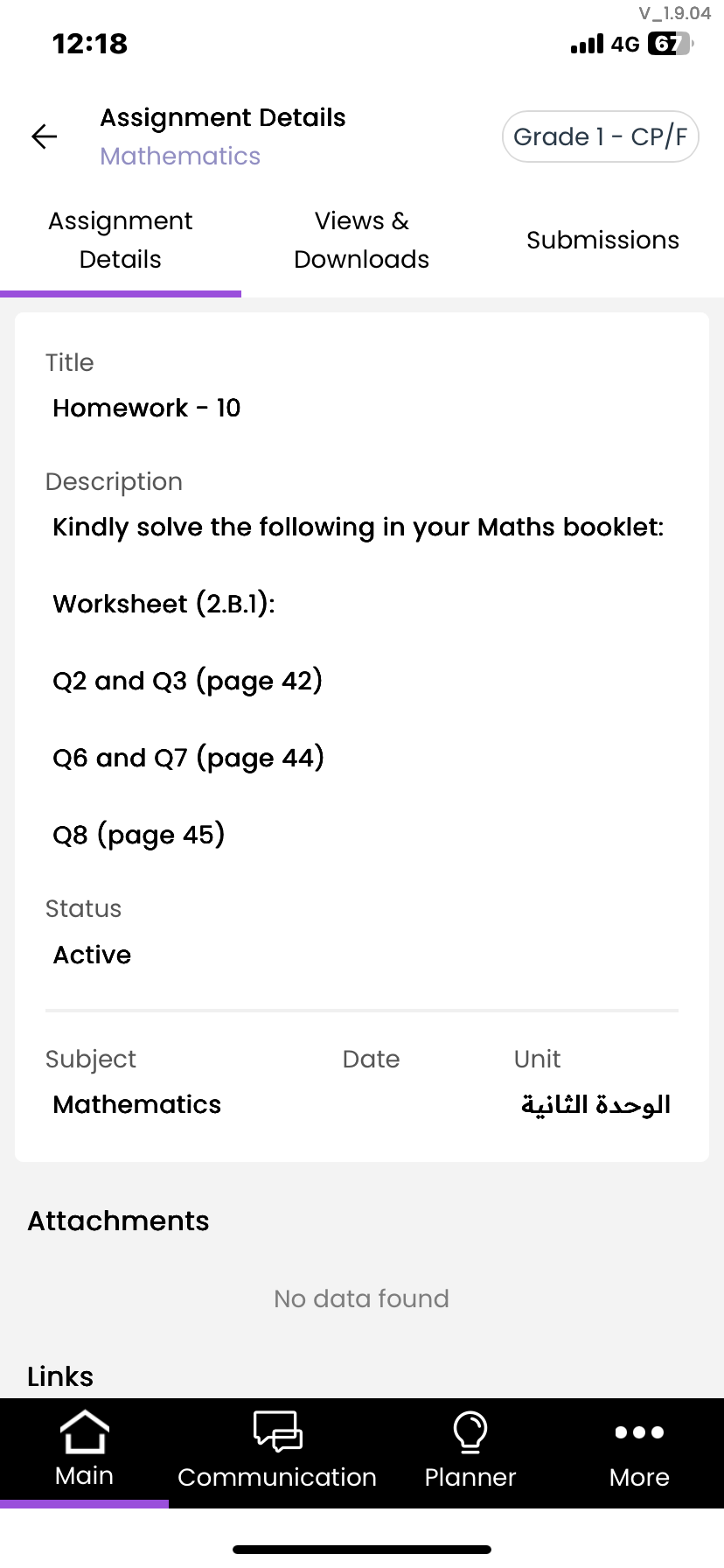The image size is (724, 1568).
Task: Open Communication chat bubbles icon
Action: point(277,1432)
